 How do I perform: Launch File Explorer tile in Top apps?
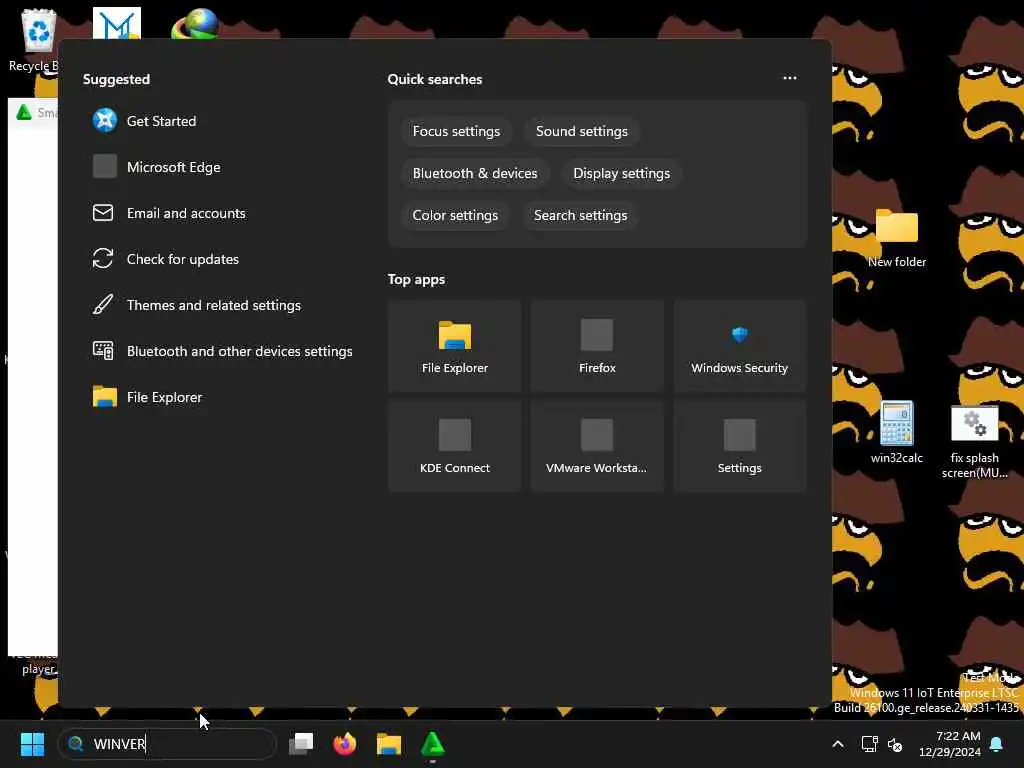(455, 346)
